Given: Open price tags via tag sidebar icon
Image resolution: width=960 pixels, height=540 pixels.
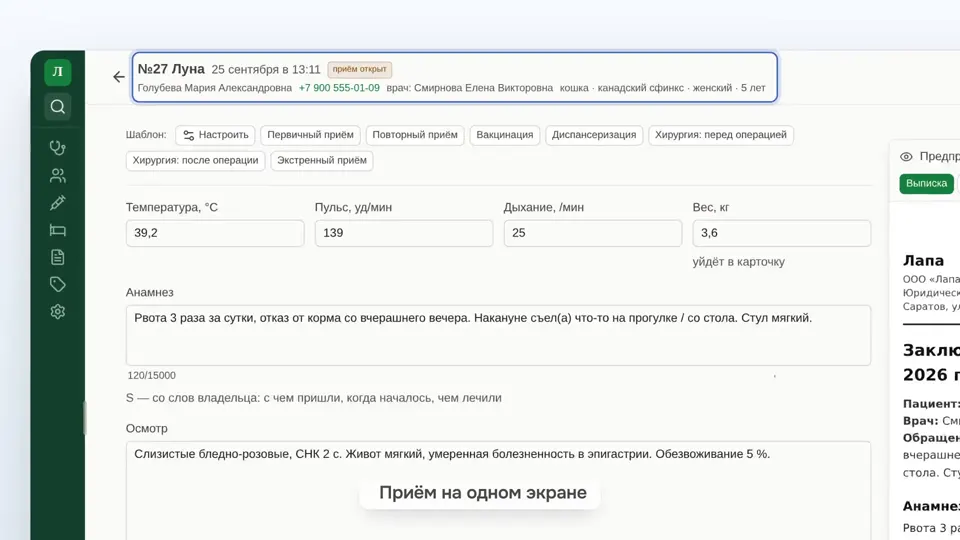Looking at the screenshot, I should 58,284.
